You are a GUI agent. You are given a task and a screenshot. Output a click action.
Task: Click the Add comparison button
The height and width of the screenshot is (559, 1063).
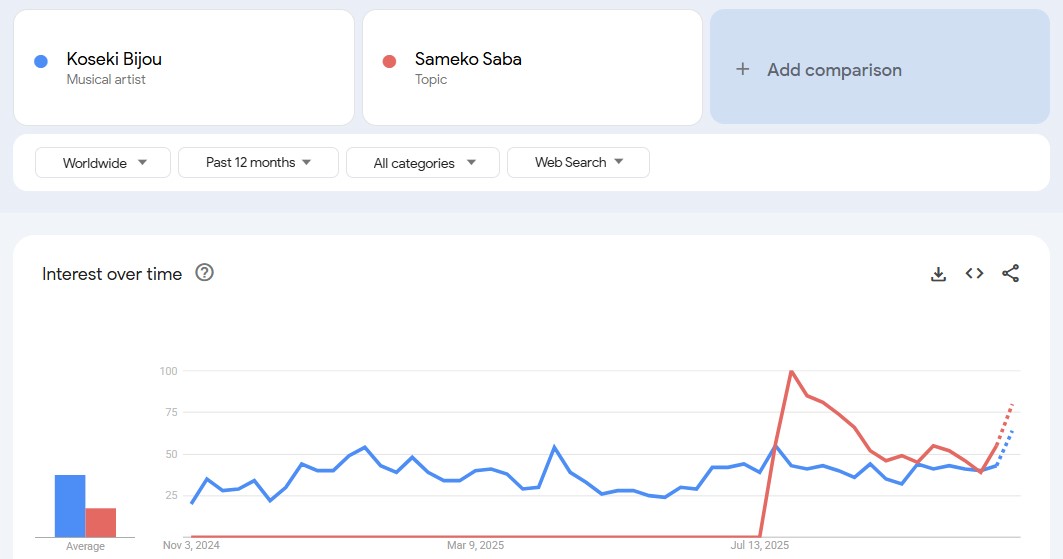[833, 70]
